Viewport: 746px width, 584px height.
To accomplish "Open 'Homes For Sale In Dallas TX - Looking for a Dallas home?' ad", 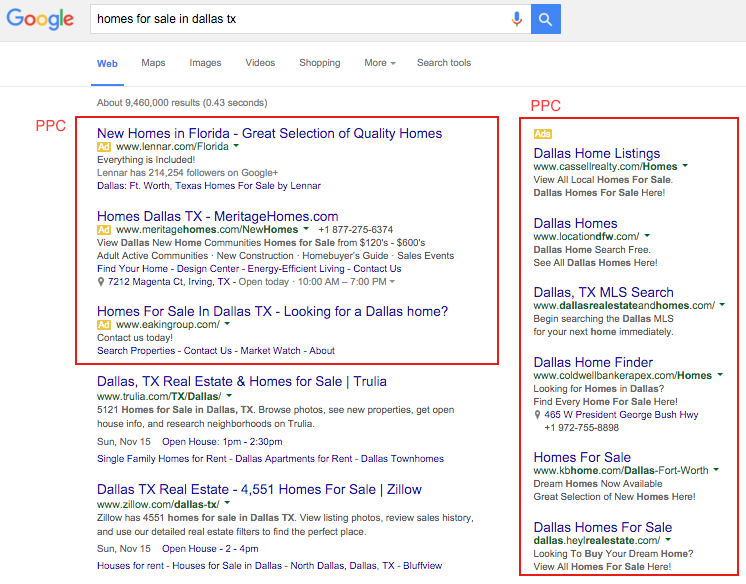I will coord(272,311).
